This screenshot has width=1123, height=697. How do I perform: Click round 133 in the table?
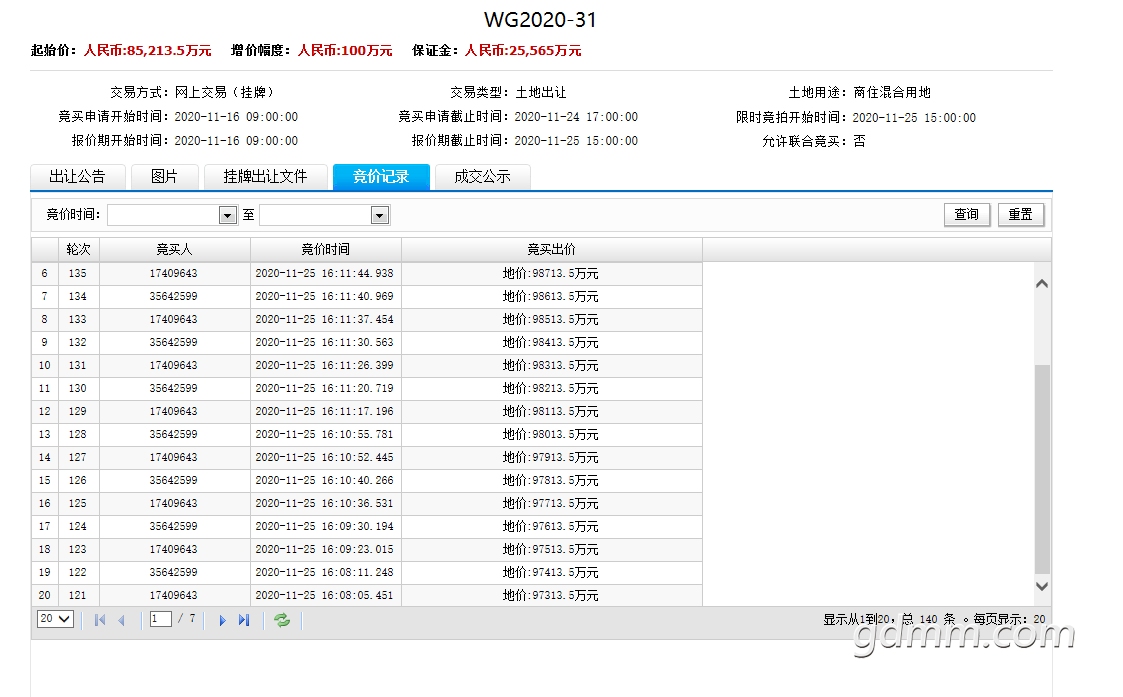77,319
